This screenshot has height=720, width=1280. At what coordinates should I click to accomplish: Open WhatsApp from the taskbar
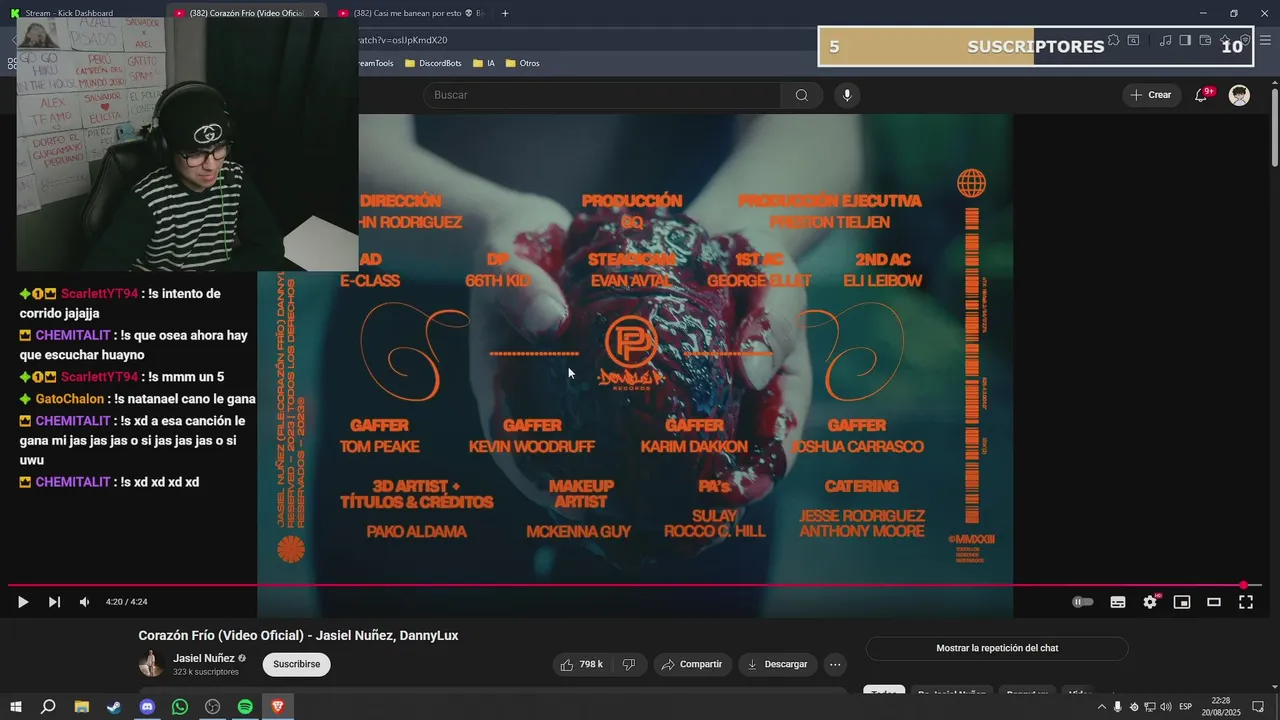pos(180,707)
